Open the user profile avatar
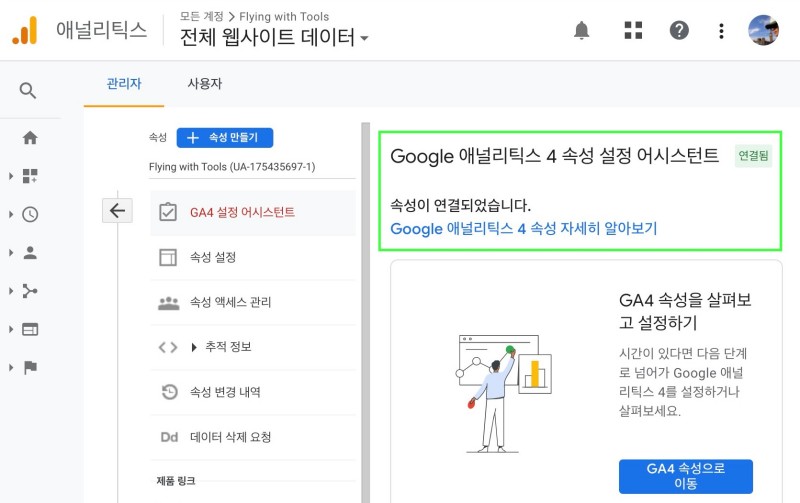Image resolution: width=800 pixels, height=503 pixels. [x=763, y=30]
